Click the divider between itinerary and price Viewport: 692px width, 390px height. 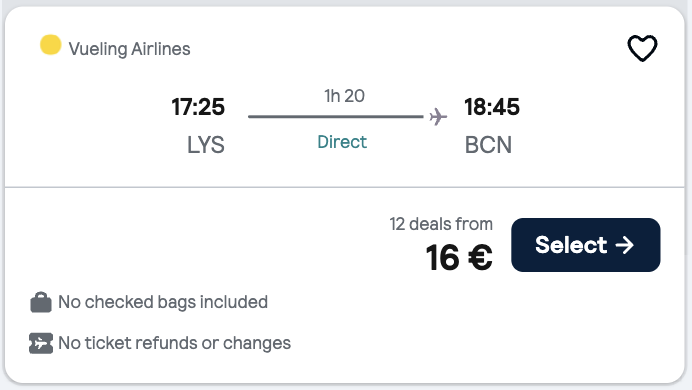click(x=345, y=187)
